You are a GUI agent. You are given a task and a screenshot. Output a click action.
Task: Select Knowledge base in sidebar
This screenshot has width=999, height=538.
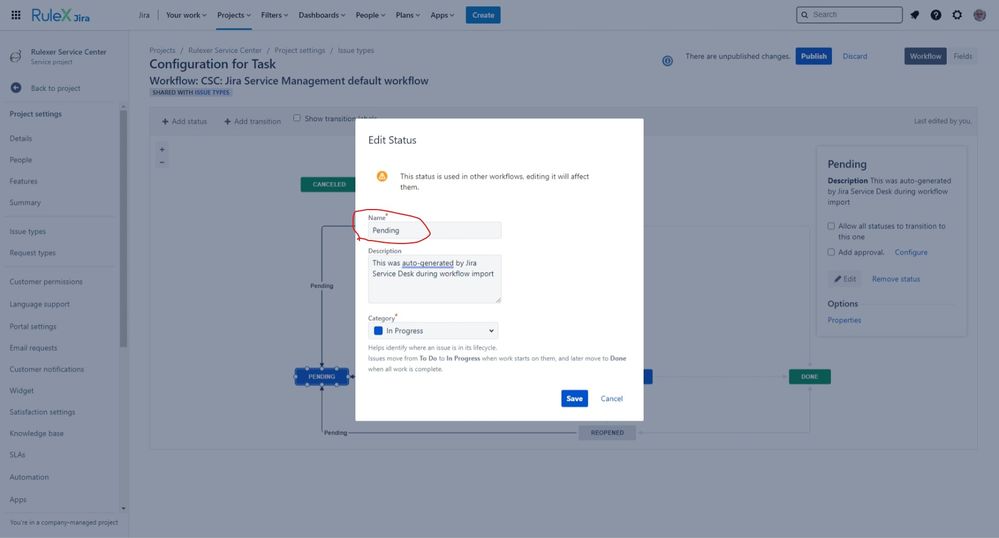click(36, 433)
